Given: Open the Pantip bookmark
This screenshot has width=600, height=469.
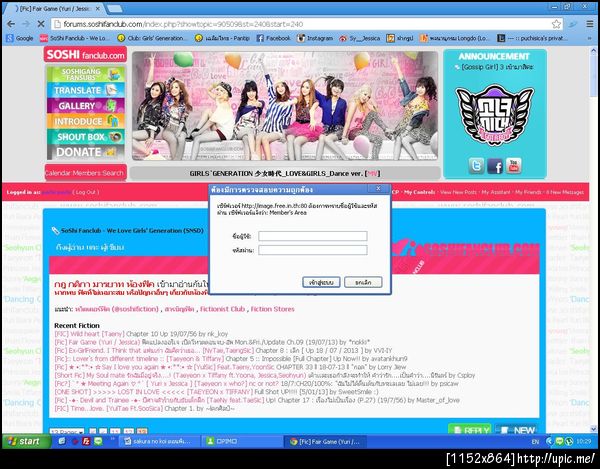Looking at the screenshot, I should [222, 38].
